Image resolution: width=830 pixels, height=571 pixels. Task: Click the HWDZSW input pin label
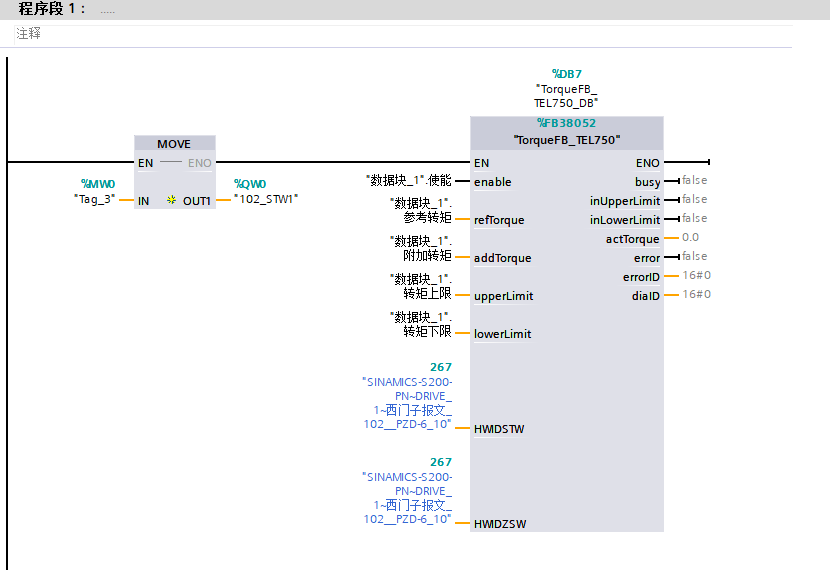(x=499, y=524)
